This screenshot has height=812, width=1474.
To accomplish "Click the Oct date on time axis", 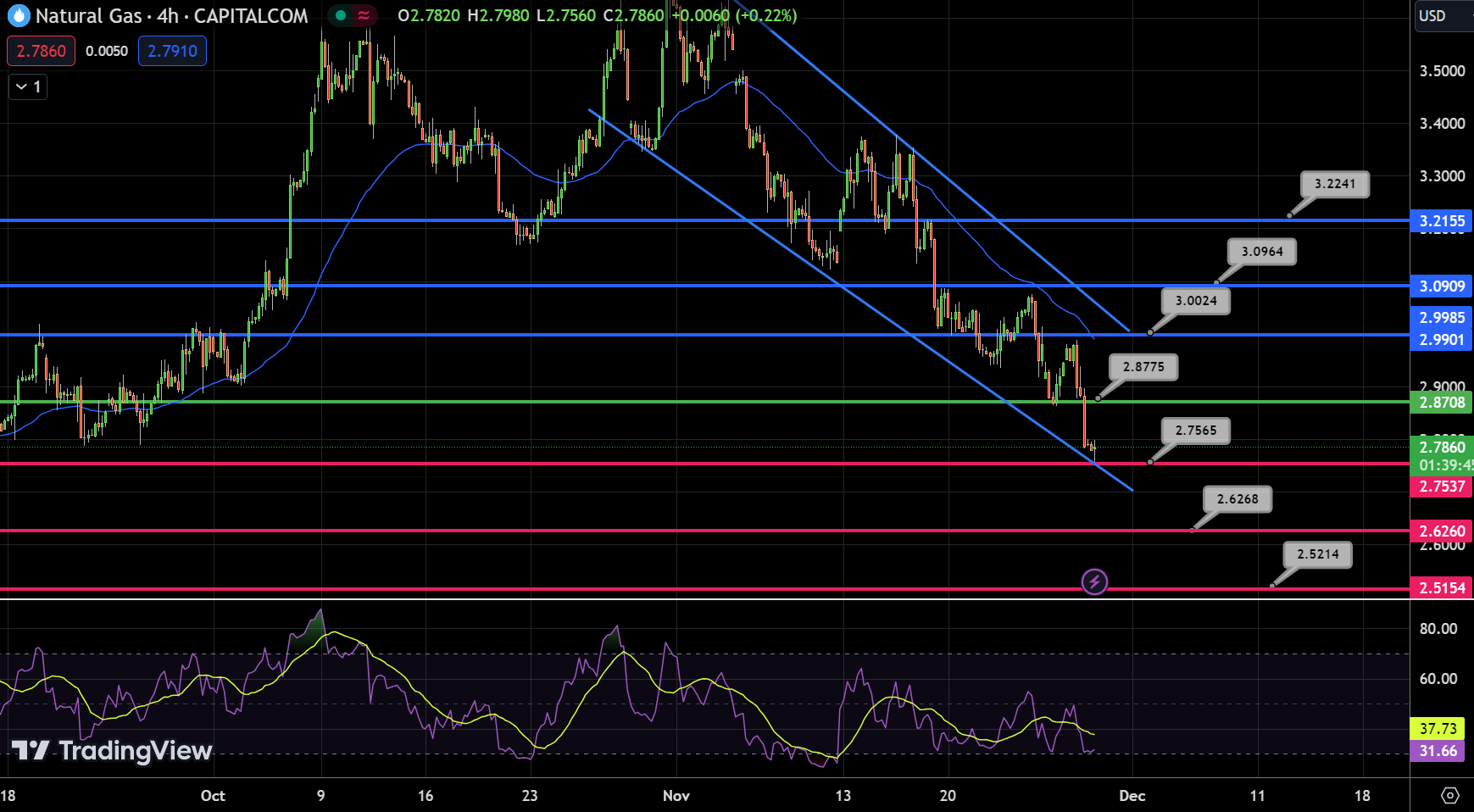I will click(213, 796).
